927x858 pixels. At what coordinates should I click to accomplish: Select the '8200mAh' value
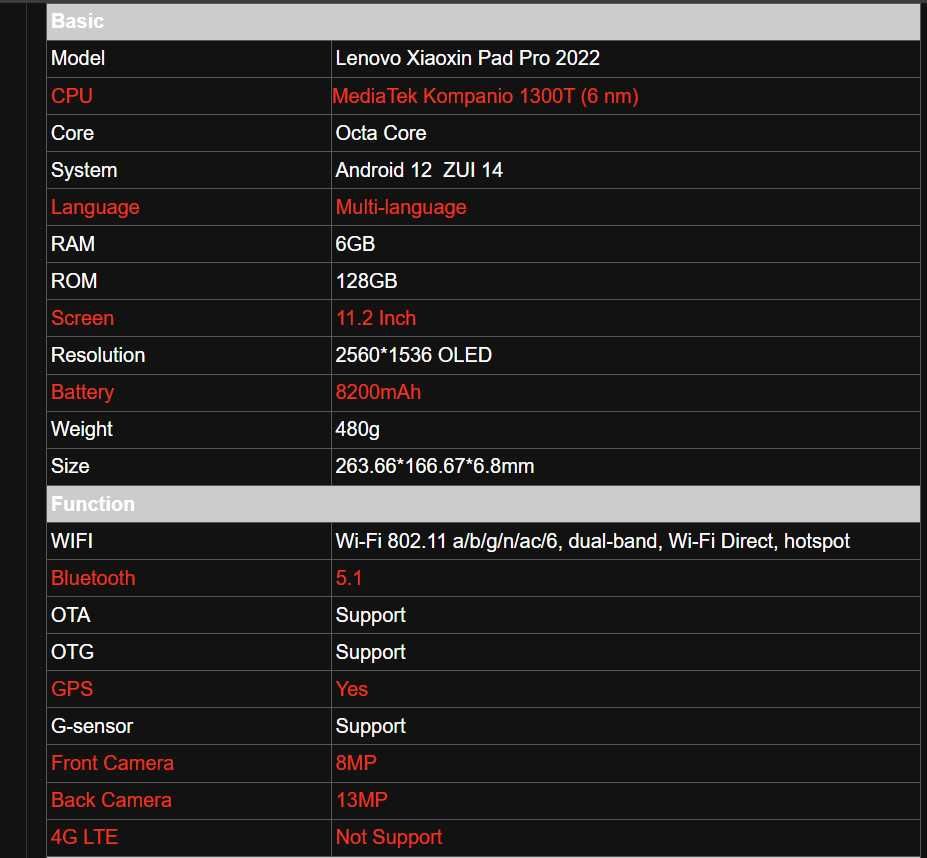click(x=378, y=392)
